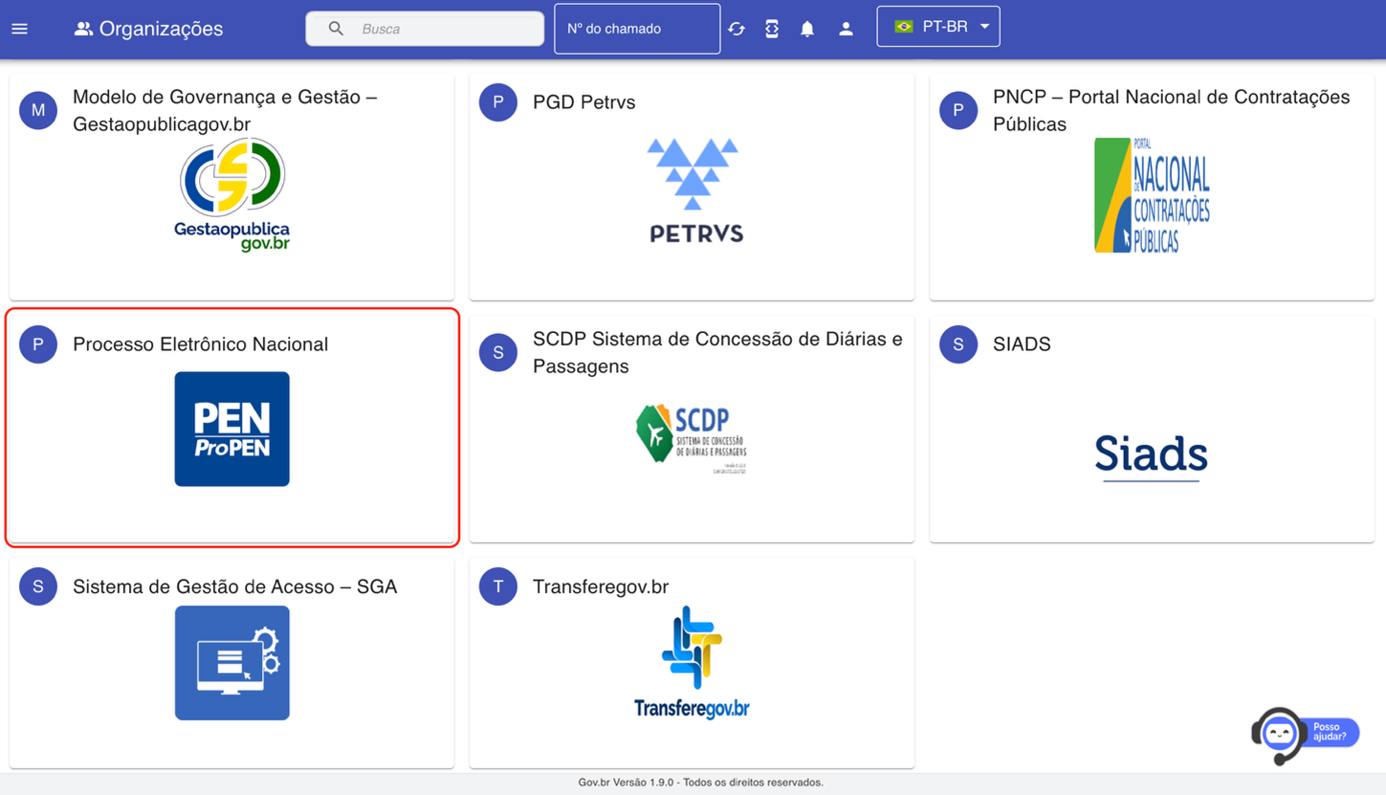Click the Portal Nacional Contratações Públicas logo
The width and height of the screenshot is (1386, 795).
(x=1152, y=195)
